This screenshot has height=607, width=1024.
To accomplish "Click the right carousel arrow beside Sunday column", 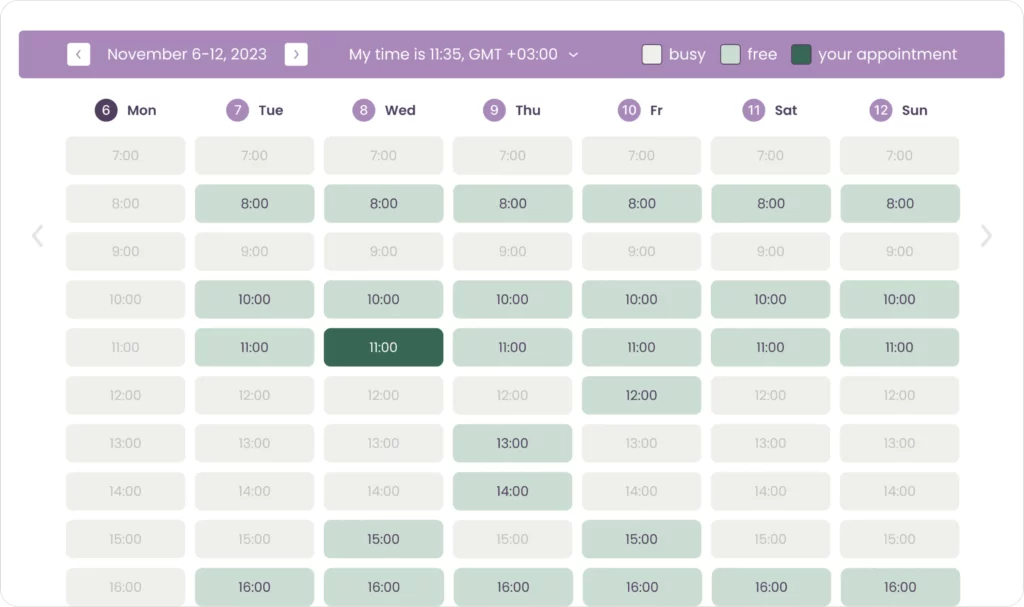I will (x=986, y=236).
